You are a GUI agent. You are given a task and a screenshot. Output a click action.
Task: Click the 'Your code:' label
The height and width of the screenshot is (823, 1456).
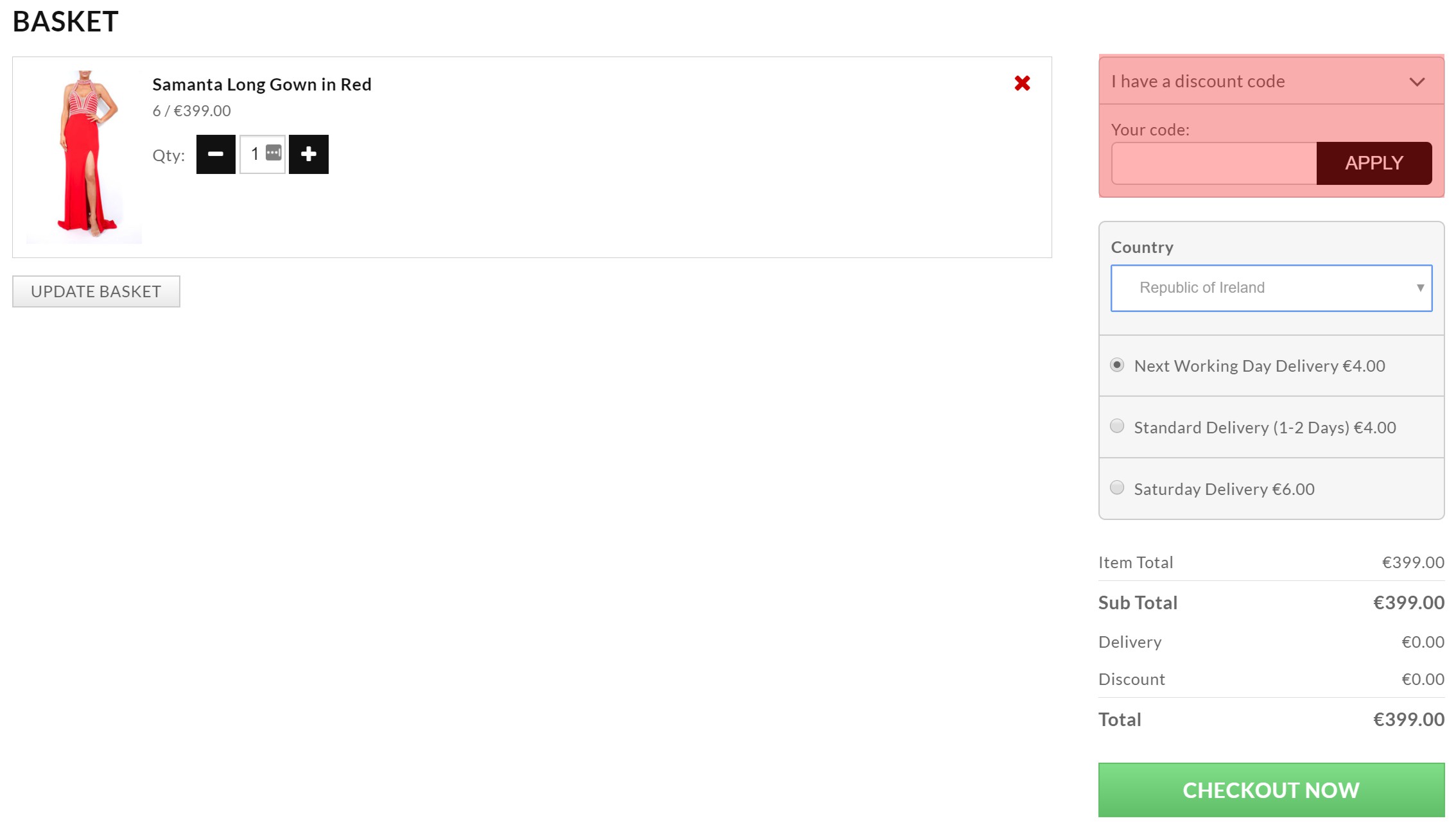click(1150, 130)
